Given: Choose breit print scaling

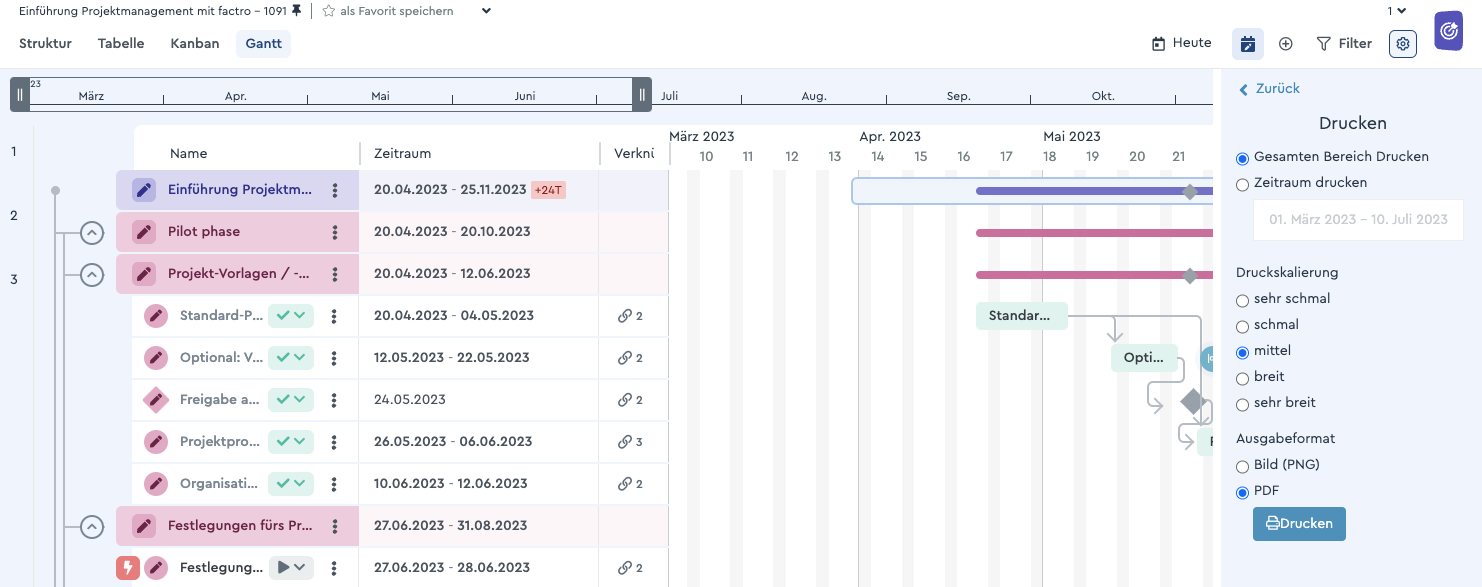Looking at the screenshot, I should 1242,378.
